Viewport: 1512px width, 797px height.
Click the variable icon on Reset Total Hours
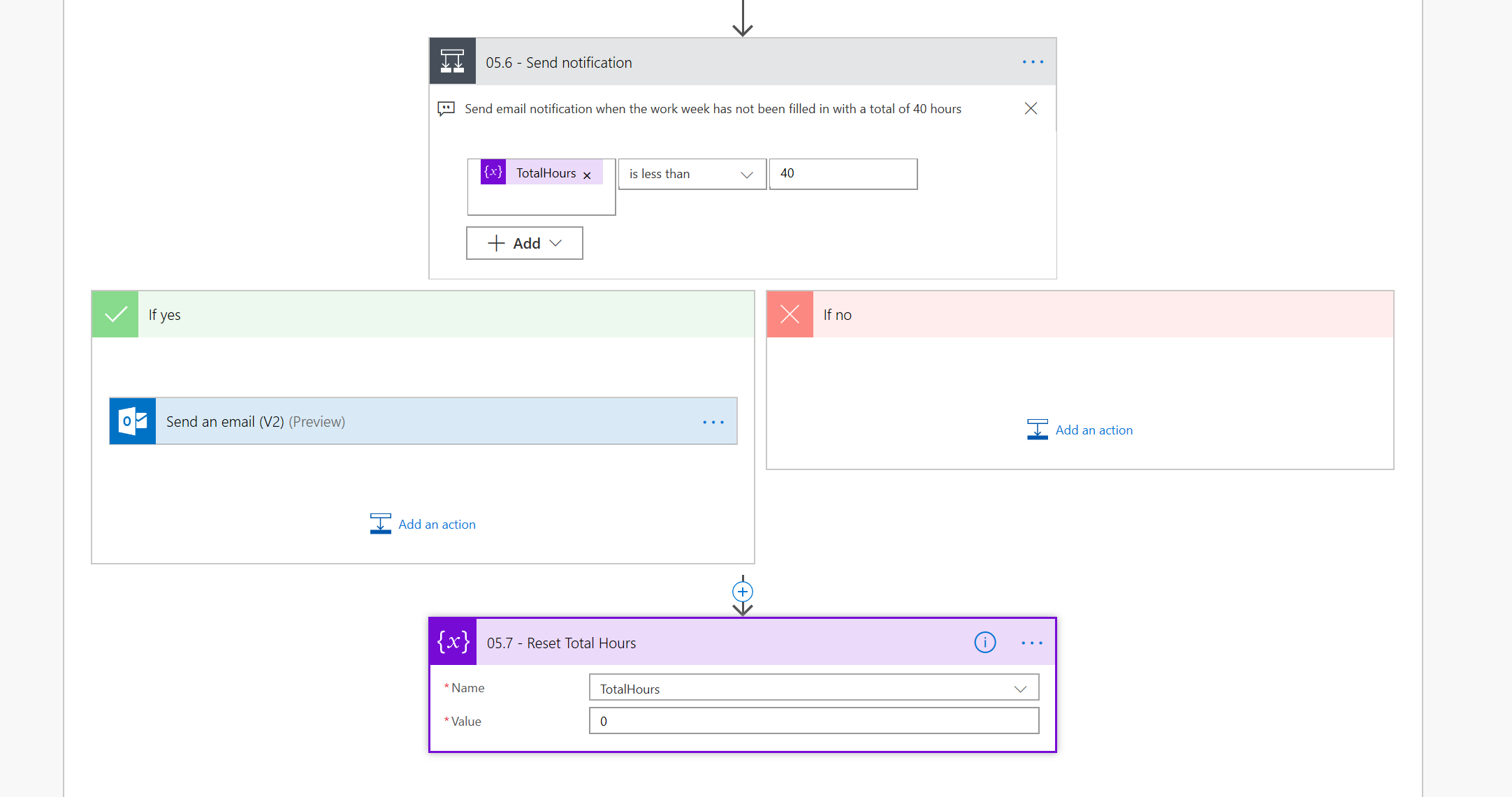pyautogui.click(x=453, y=642)
